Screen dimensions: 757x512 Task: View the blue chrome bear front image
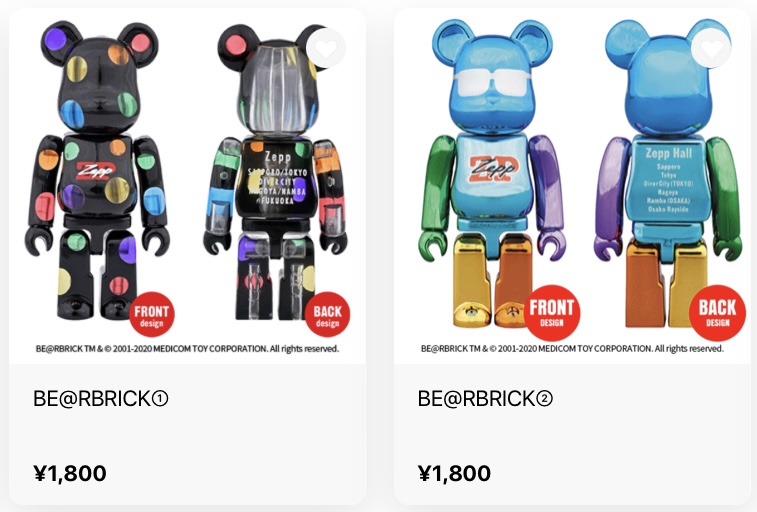491,173
